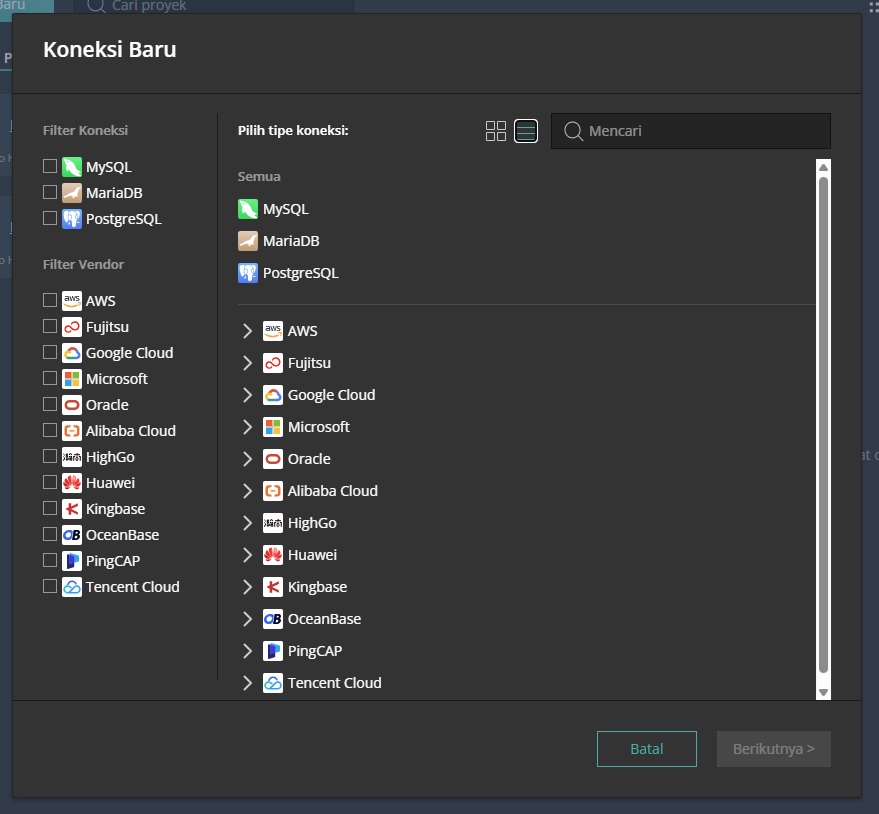Select list view mode for connections

tap(524, 130)
